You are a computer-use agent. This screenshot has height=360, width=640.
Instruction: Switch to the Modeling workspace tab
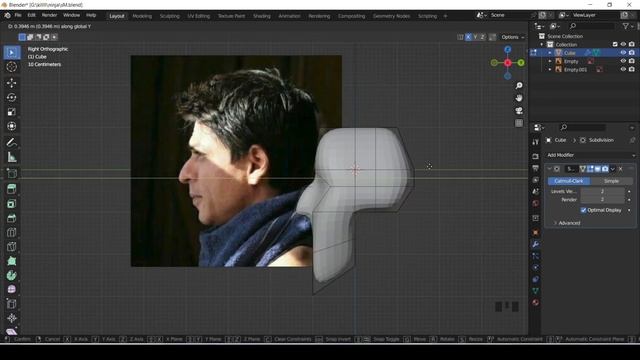142,16
